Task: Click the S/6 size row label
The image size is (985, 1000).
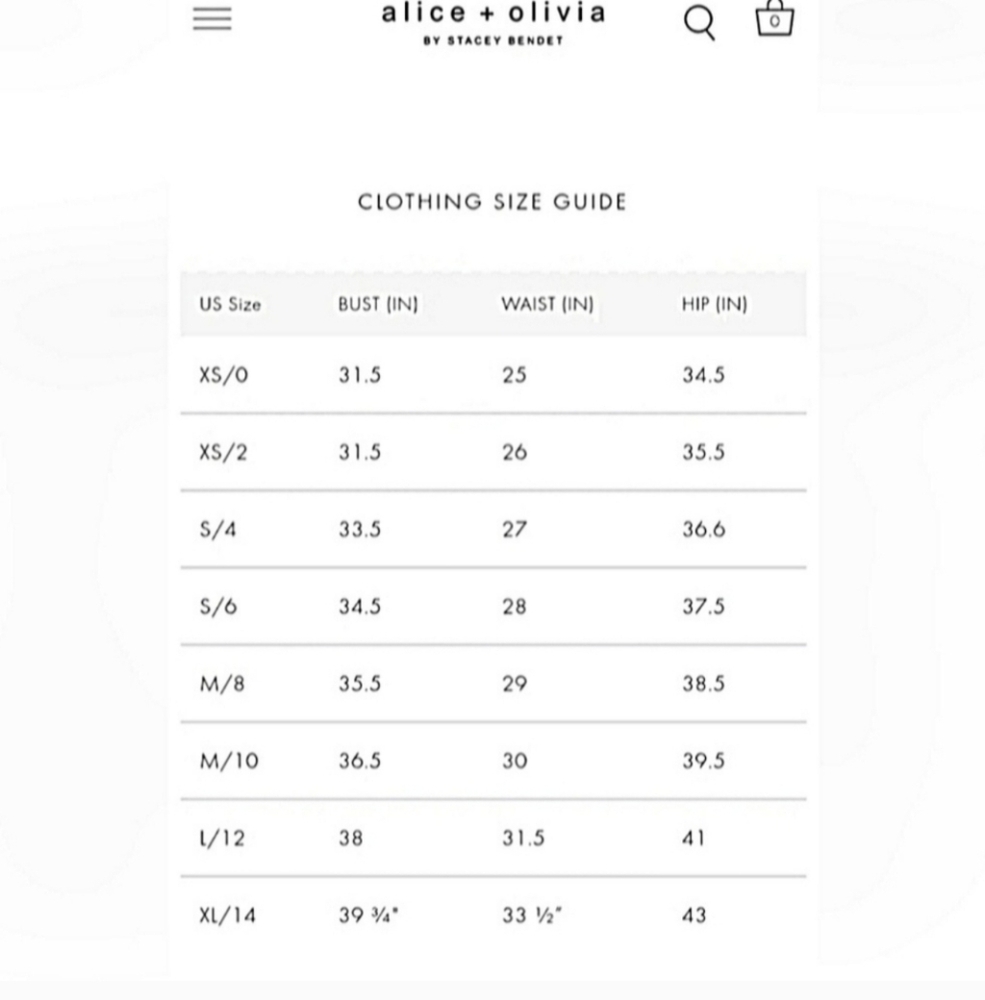Action: coord(218,607)
